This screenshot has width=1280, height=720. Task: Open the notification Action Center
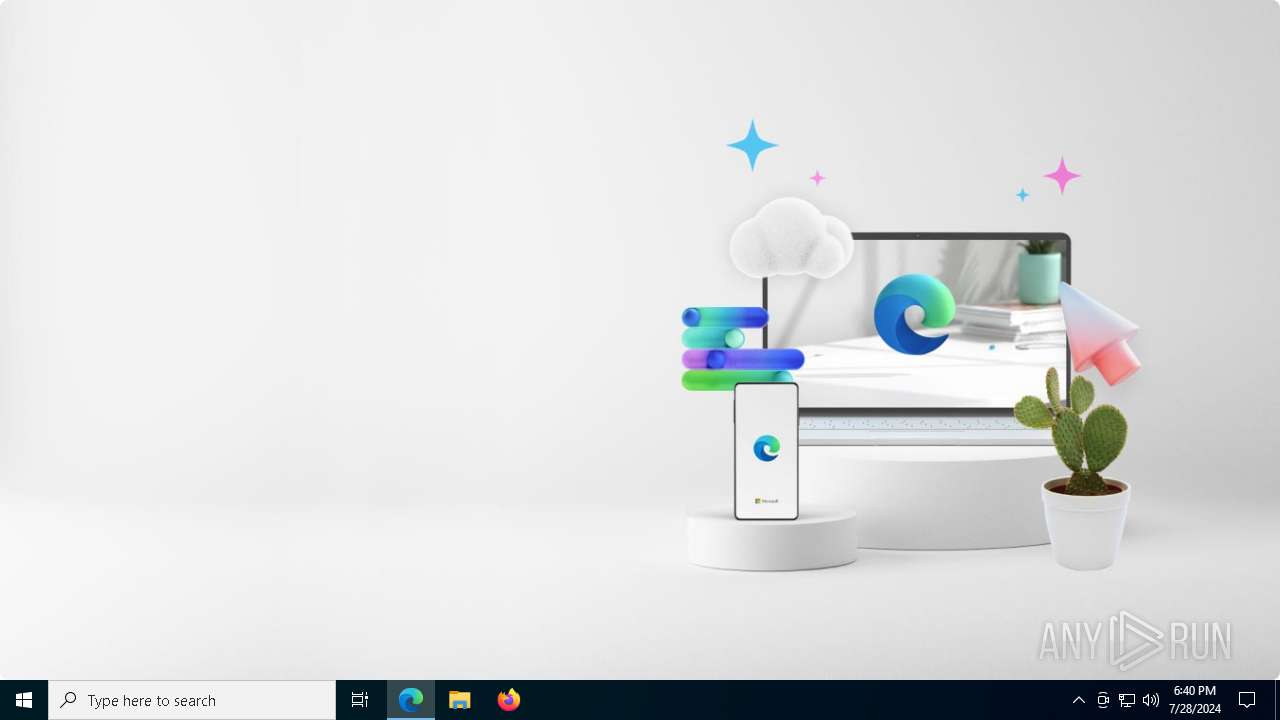[1247, 700]
